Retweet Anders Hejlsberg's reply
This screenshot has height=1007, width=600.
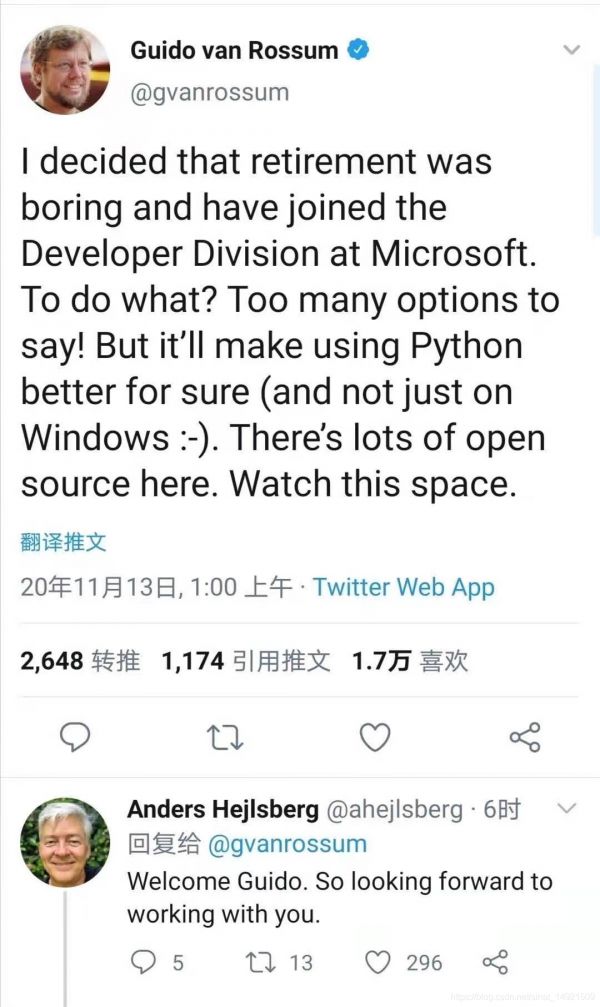pos(258,962)
